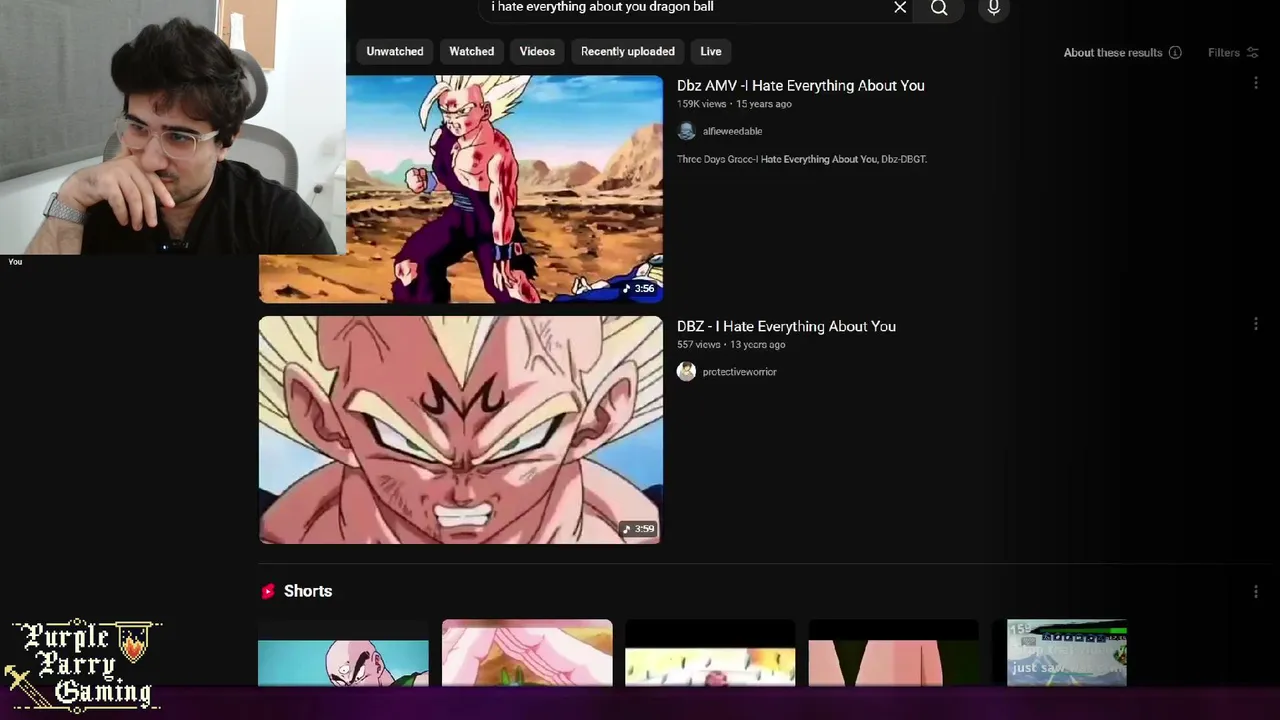Open the second Short with the pink thumbnail
The height and width of the screenshot is (720, 1280).
527,653
